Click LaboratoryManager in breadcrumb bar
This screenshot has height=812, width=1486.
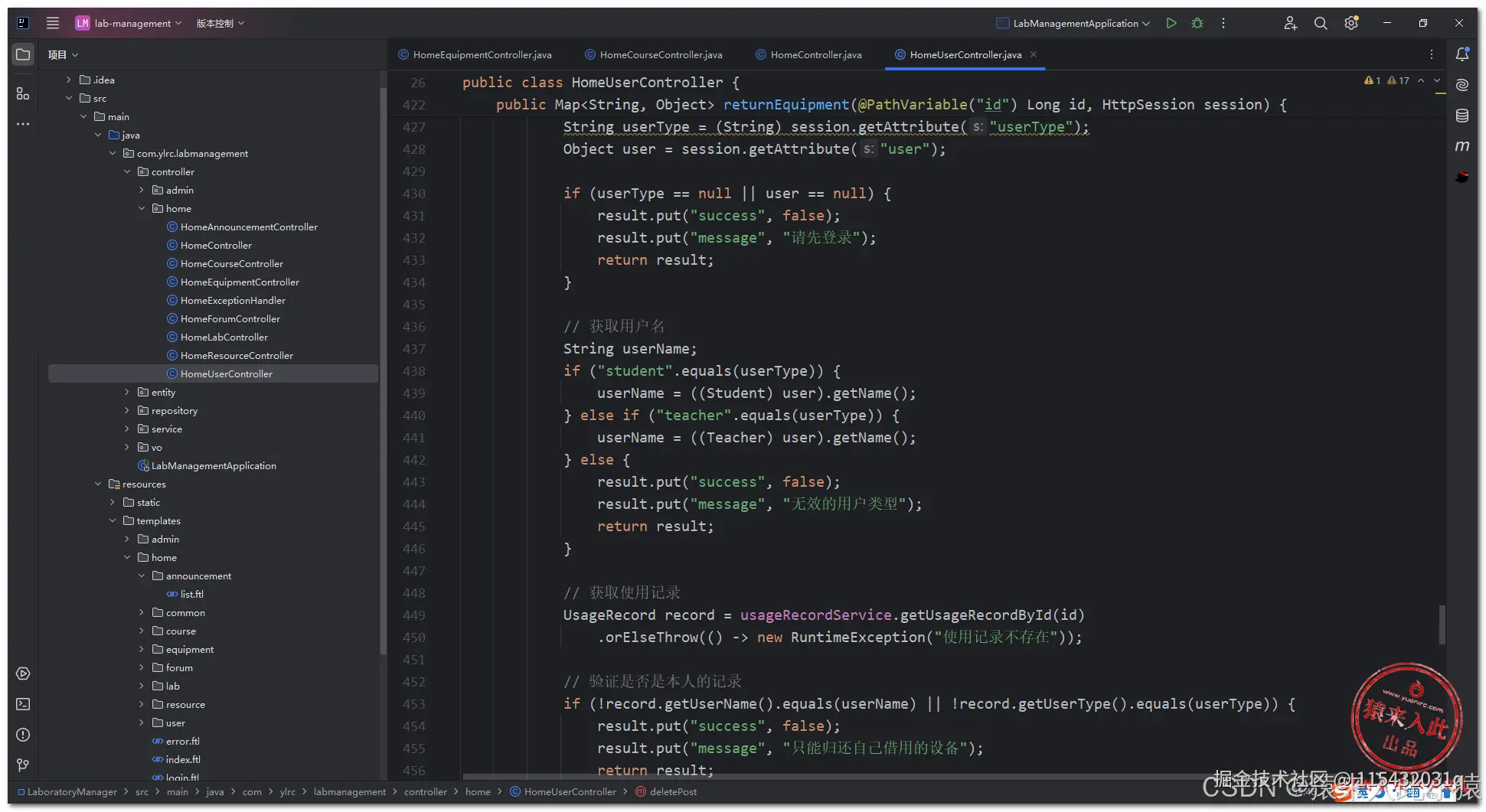point(67,791)
